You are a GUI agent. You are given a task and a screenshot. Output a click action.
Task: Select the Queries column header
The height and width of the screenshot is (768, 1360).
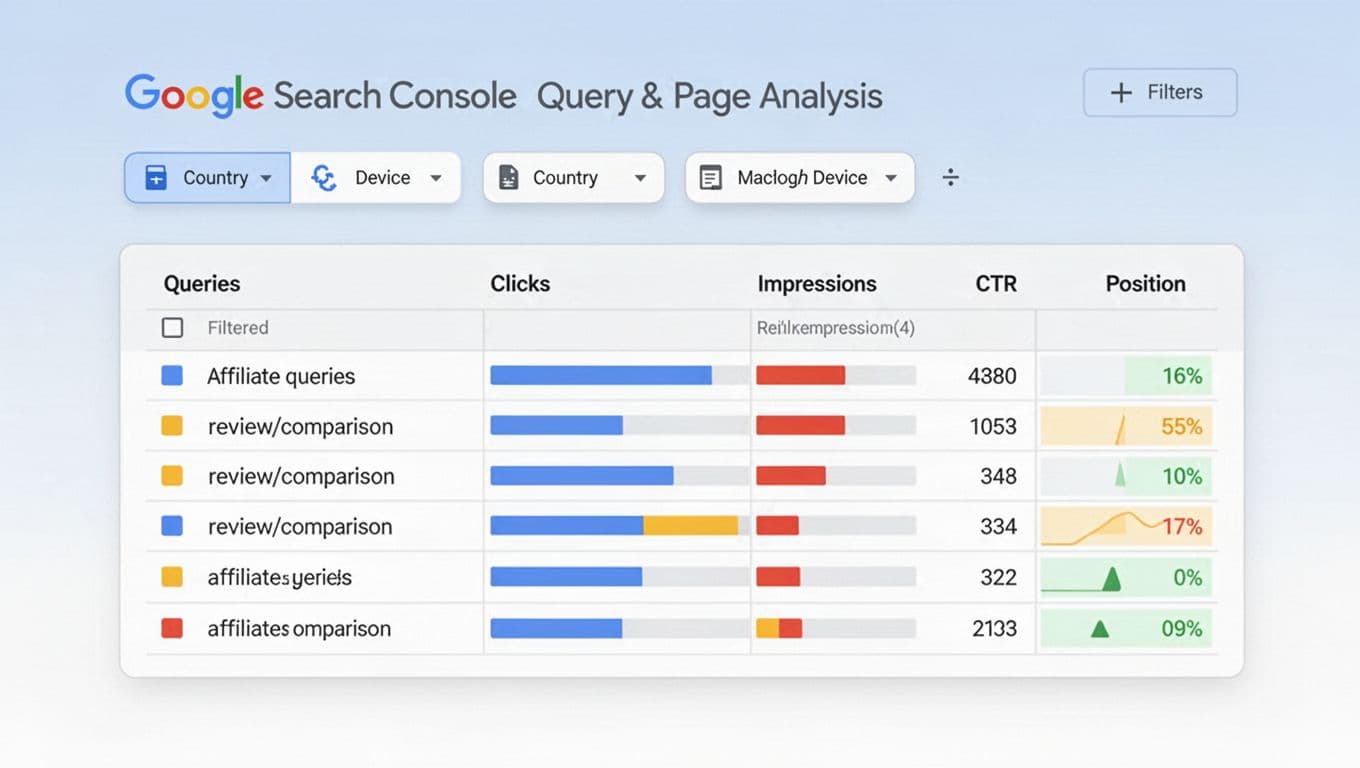(202, 284)
